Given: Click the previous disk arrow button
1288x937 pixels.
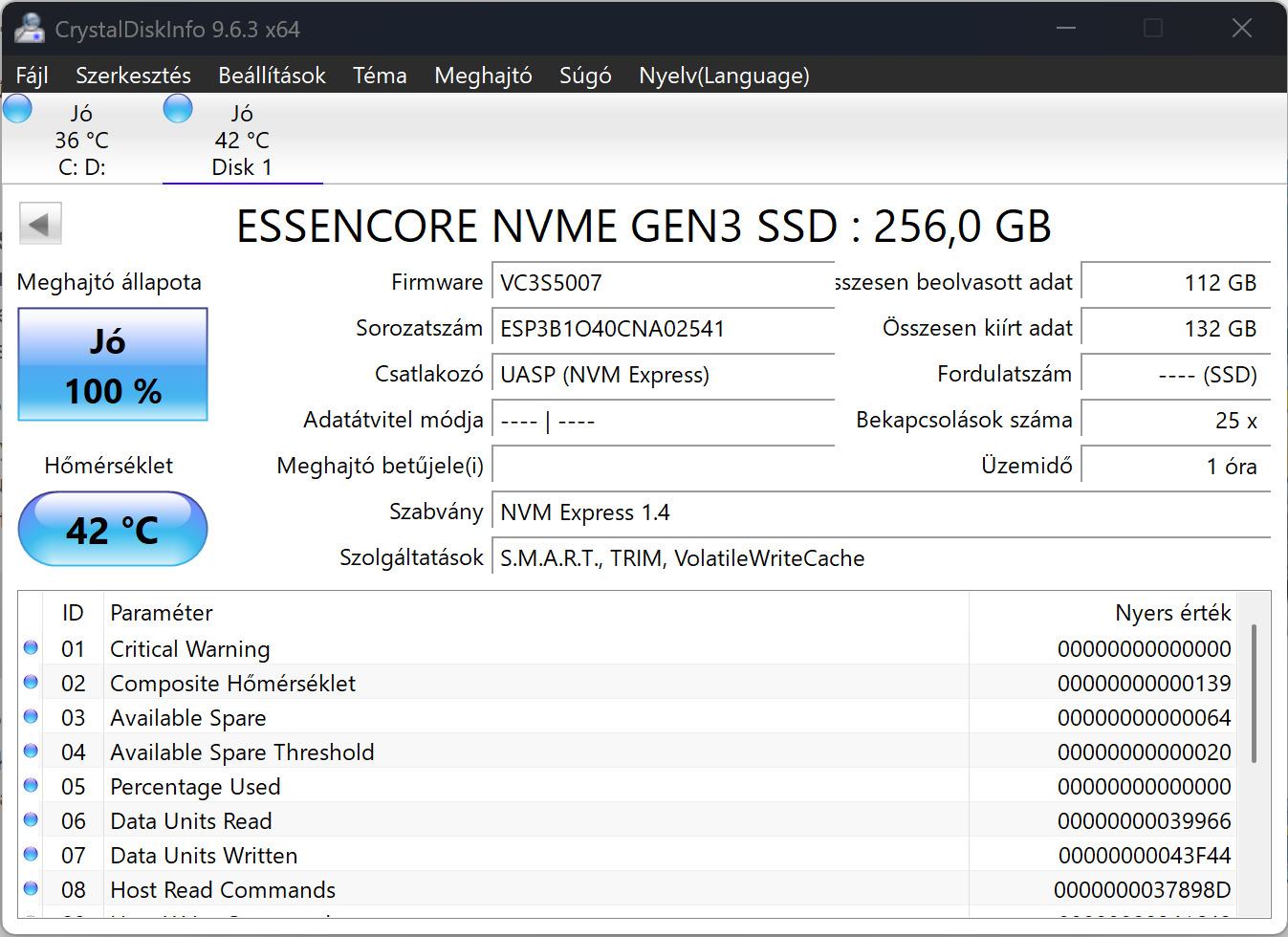Looking at the screenshot, I should [x=40, y=225].
